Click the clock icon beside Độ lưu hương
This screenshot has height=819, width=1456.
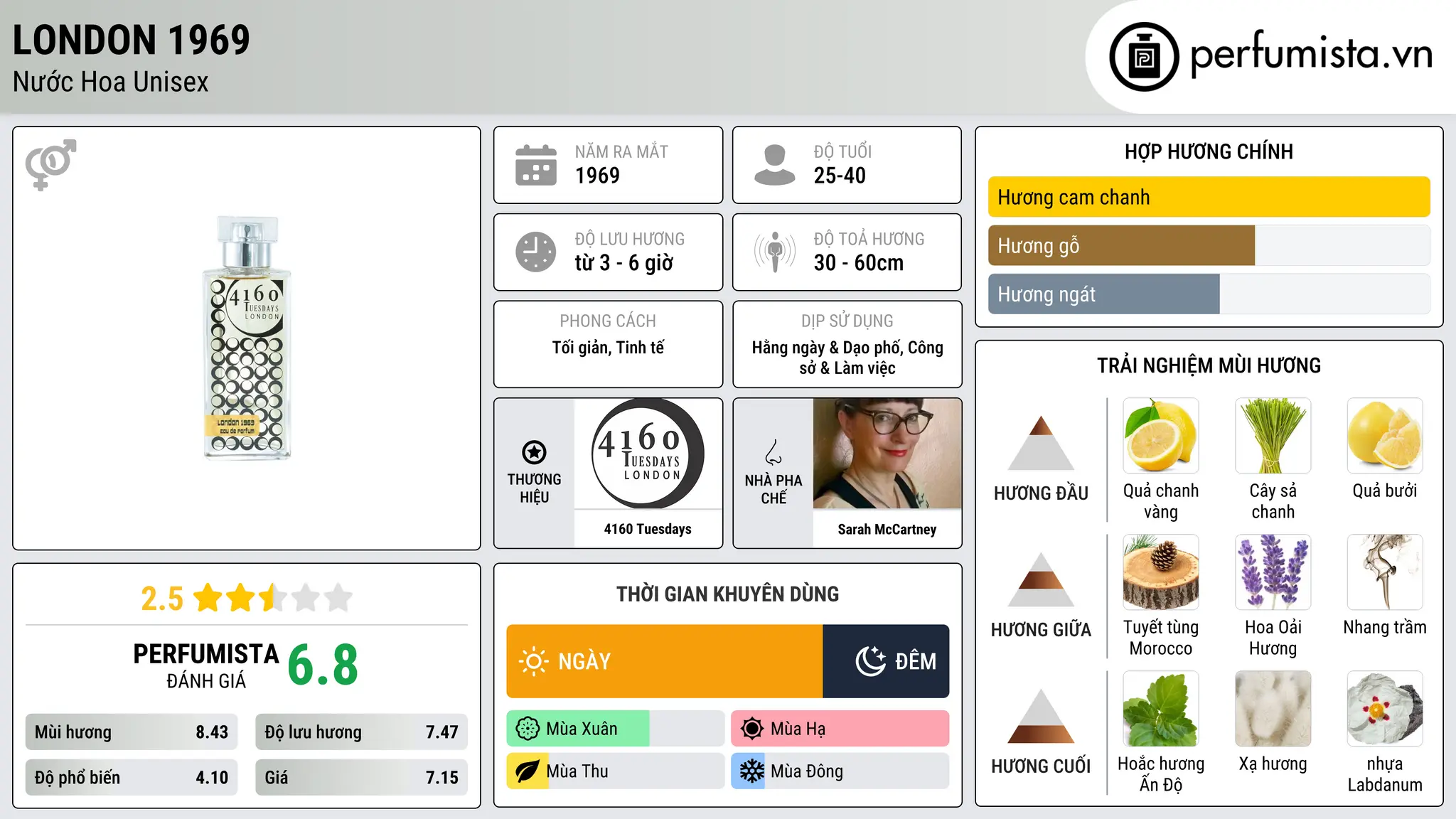tap(536, 252)
